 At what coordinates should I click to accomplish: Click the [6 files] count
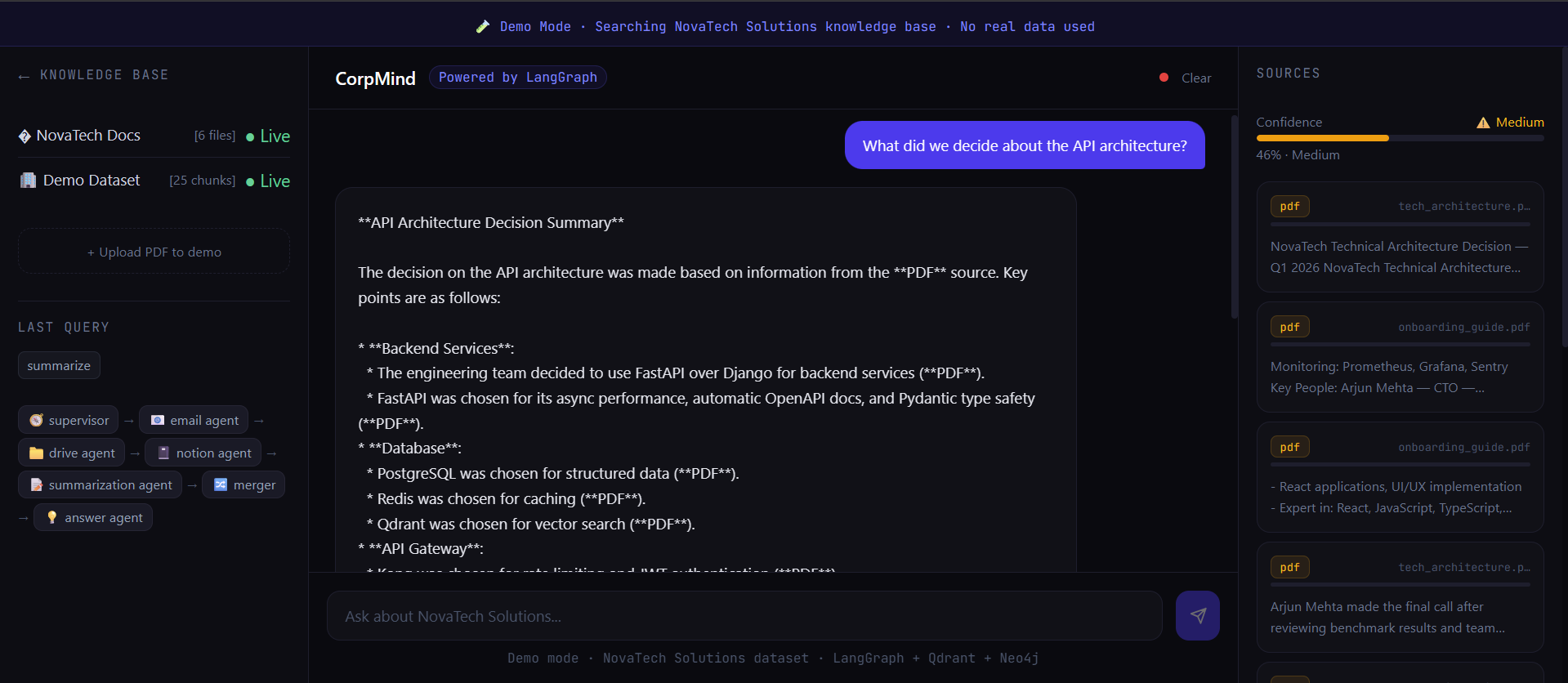tap(215, 136)
